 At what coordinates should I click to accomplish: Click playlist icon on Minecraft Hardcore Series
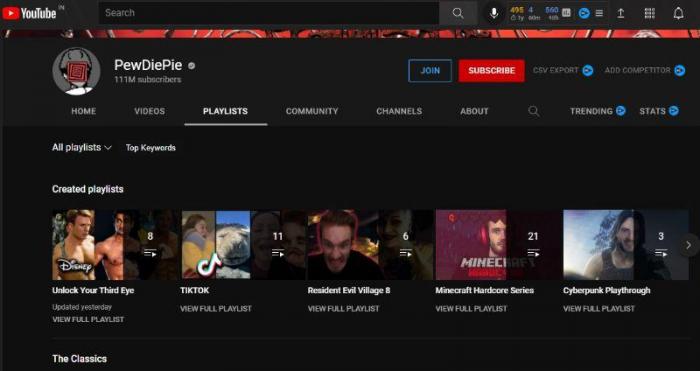tap(533, 253)
